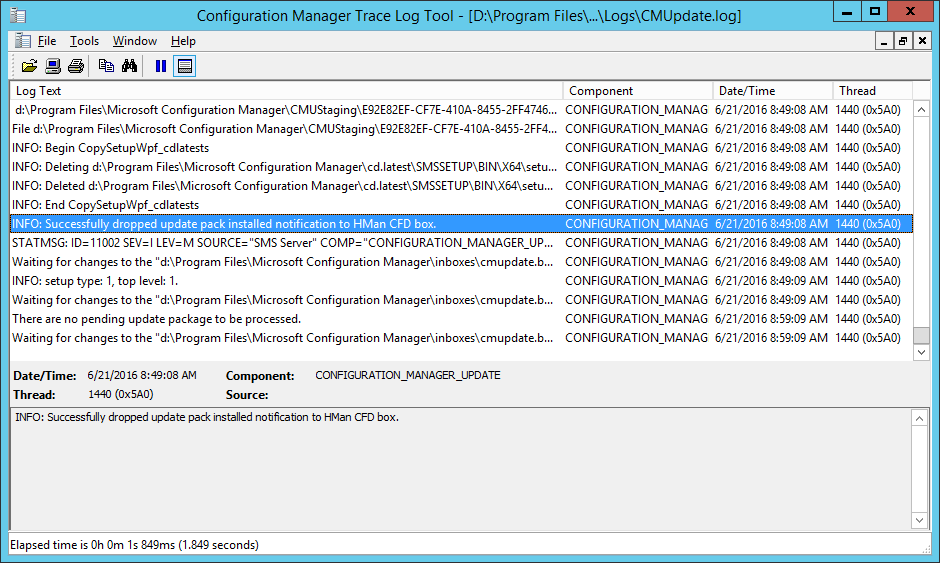Sort by the Log Text column header
The image size is (940, 563).
287,91
